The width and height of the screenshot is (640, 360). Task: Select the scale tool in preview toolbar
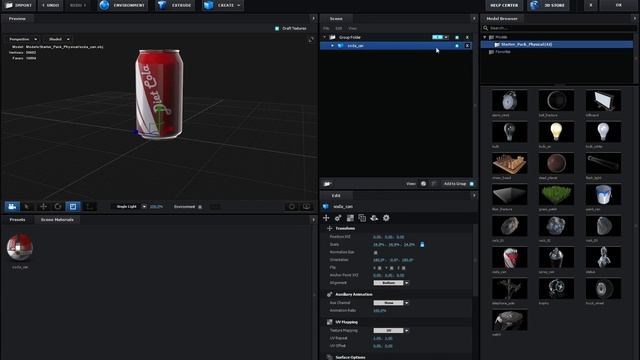pos(73,207)
